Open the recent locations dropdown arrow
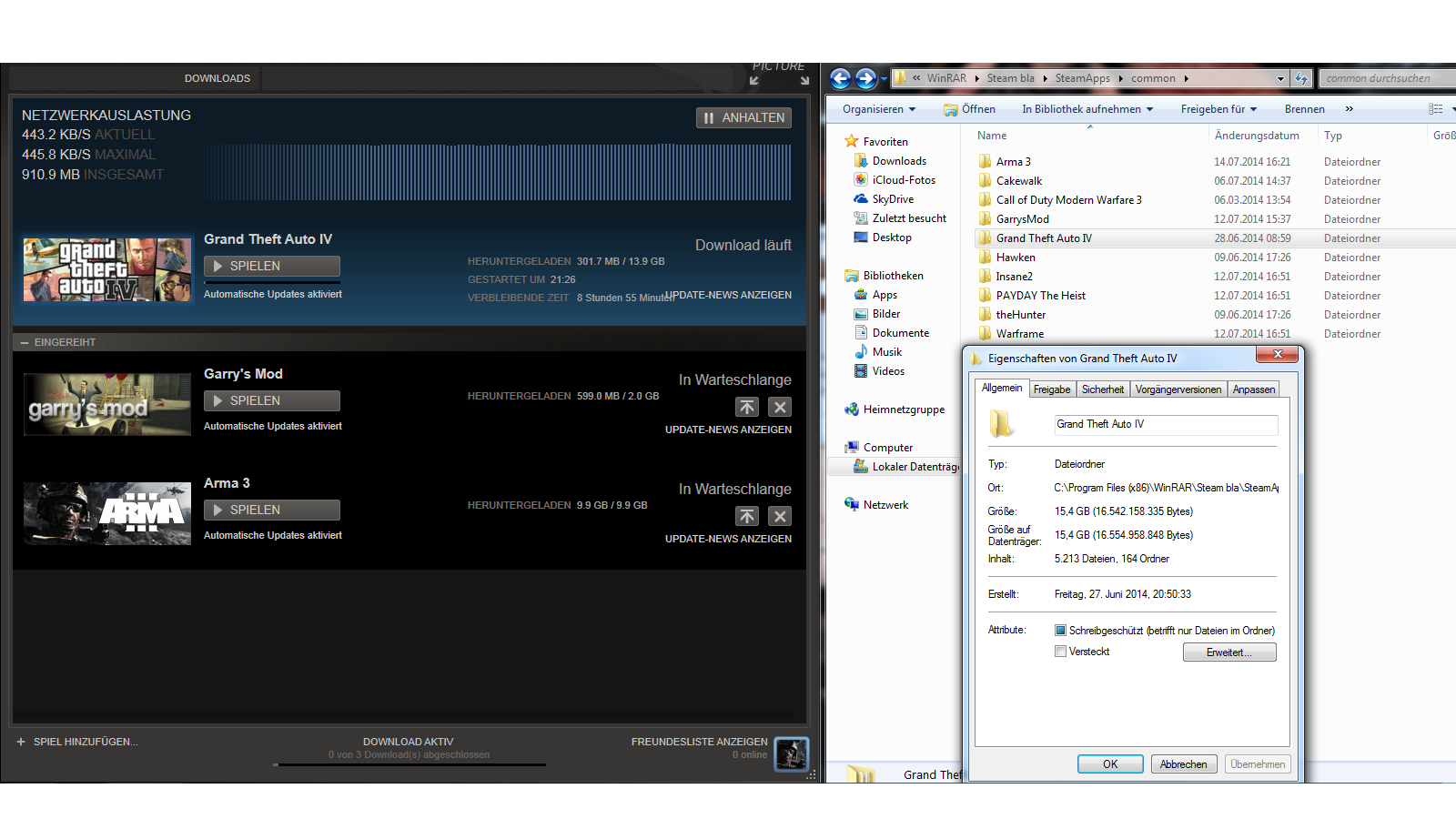 (884, 79)
